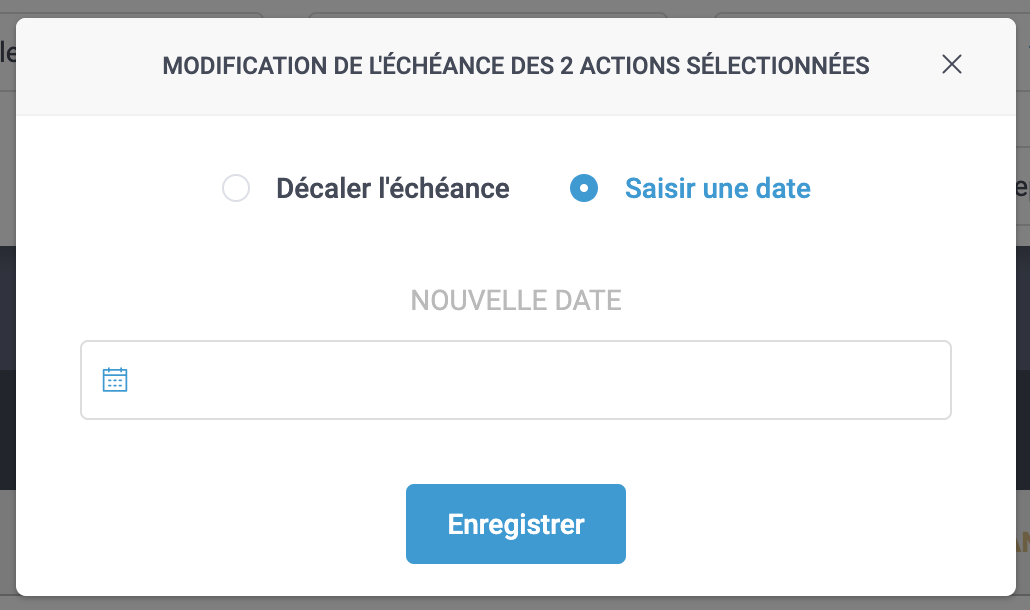Choose the Saisir une date option
The width and height of the screenshot is (1030, 610).
click(583, 188)
